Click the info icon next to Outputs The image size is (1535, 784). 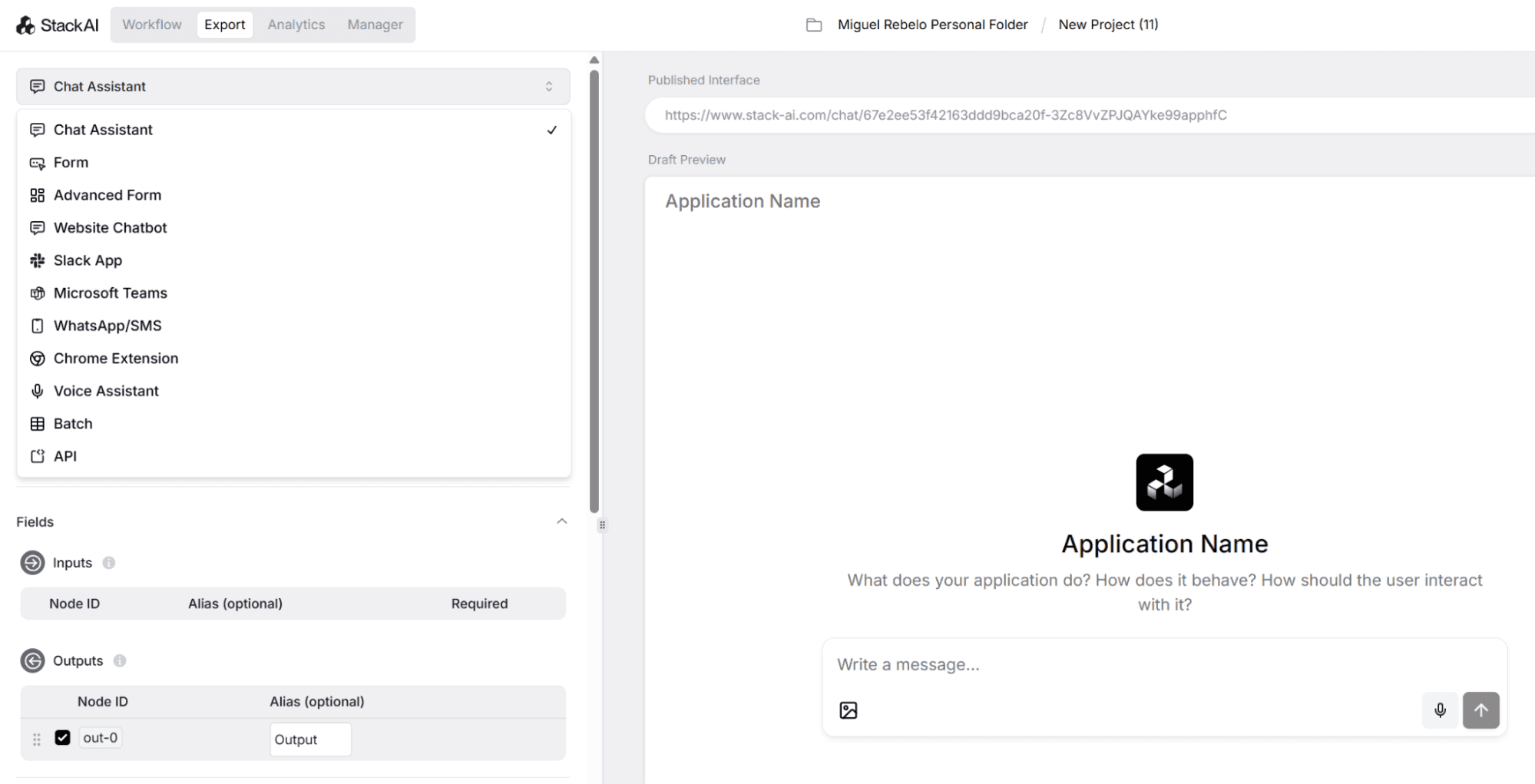point(120,660)
